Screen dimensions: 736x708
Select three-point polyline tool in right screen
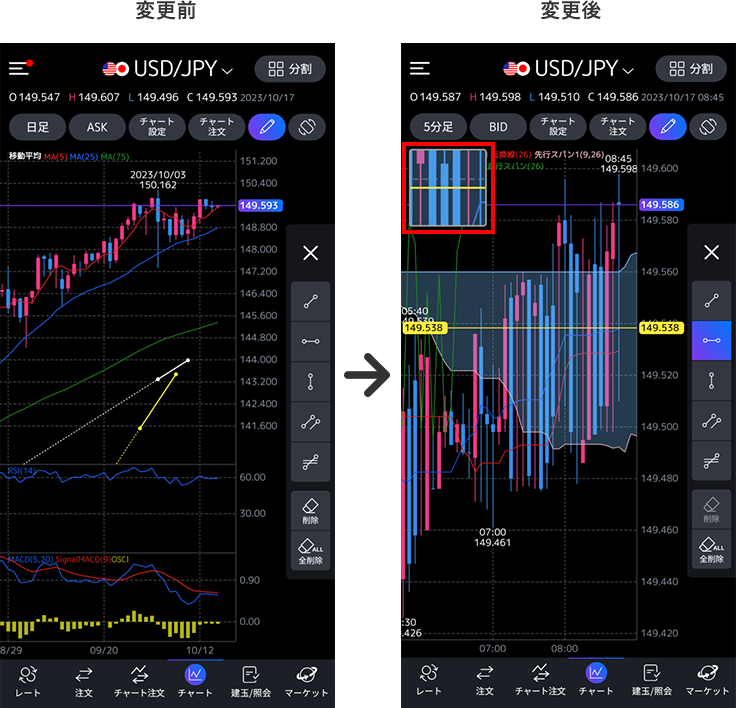click(x=712, y=421)
